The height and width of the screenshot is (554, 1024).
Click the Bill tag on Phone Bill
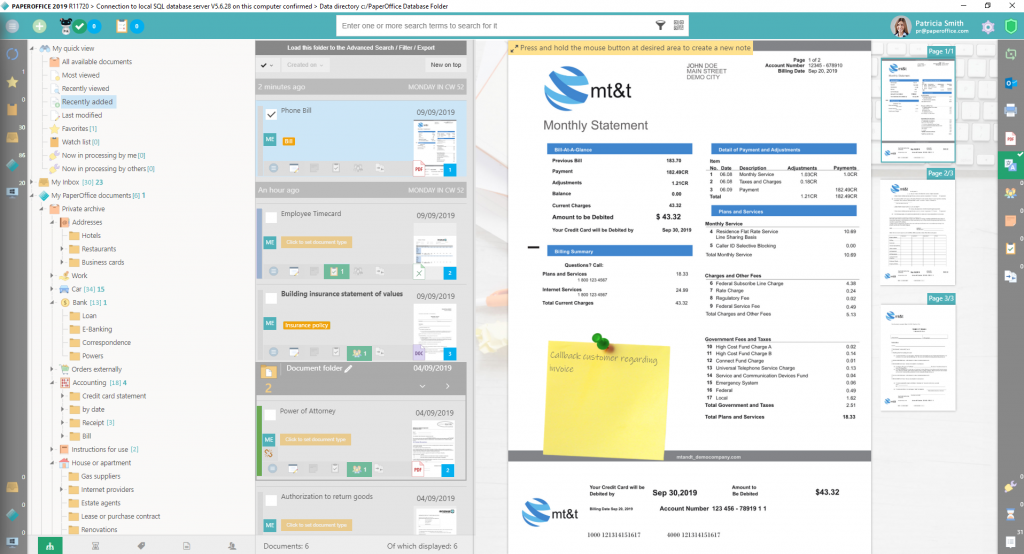coord(289,141)
